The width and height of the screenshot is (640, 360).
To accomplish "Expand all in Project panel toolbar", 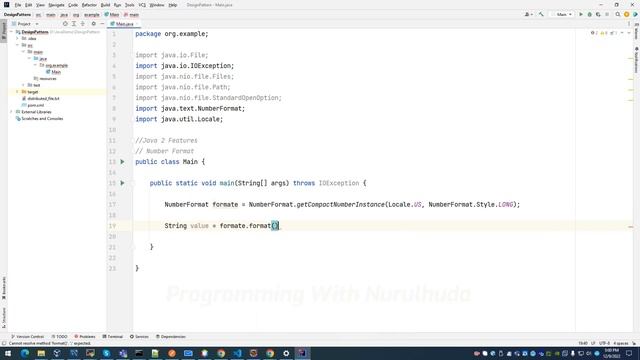I will 74,24.
